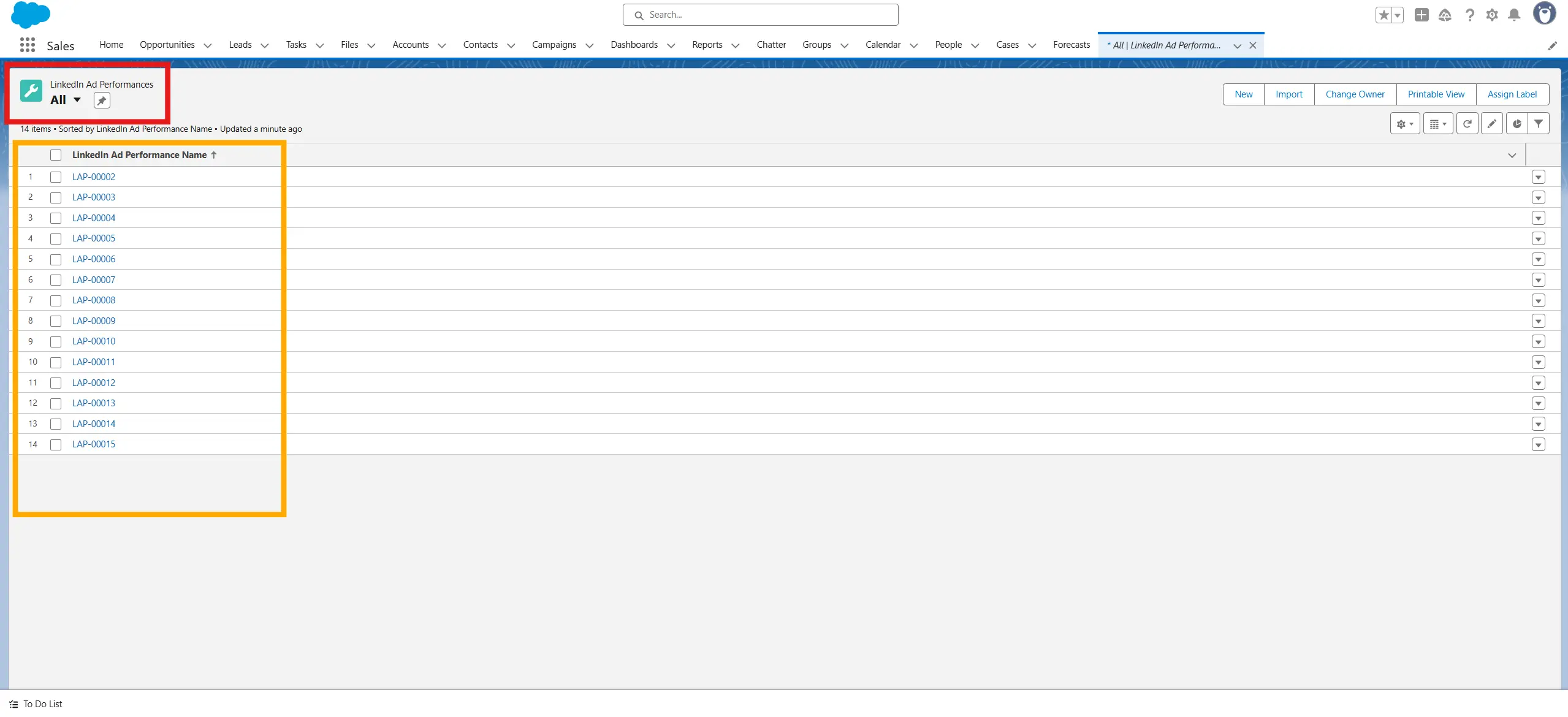This screenshot has width=1568, height=717.
Task: Select the checkbox for LAP-00005
Action: point(56,239)
